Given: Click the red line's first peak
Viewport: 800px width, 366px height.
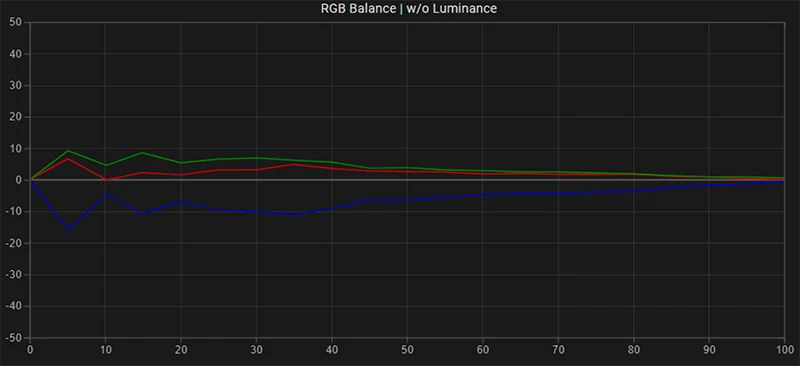Looking at the screenshot, I should pyautogui.click(x=68, y=159).
